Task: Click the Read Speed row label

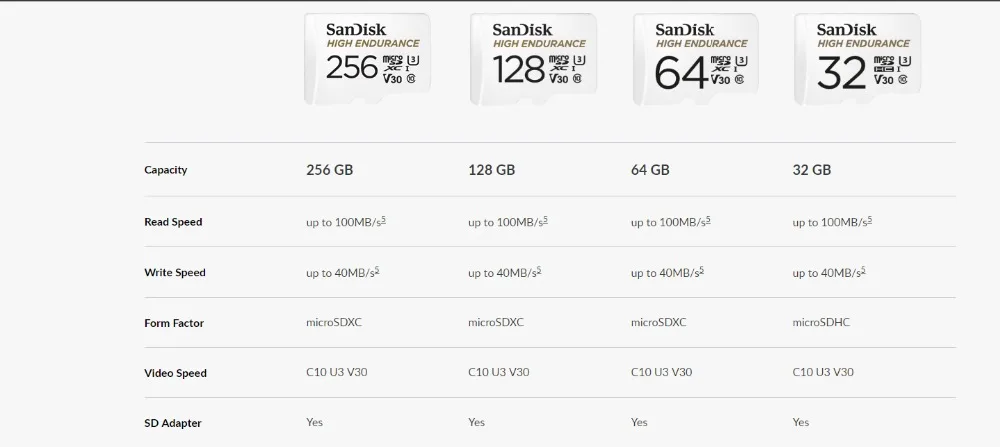Action: pyautogui.click(x=173, y=222)
